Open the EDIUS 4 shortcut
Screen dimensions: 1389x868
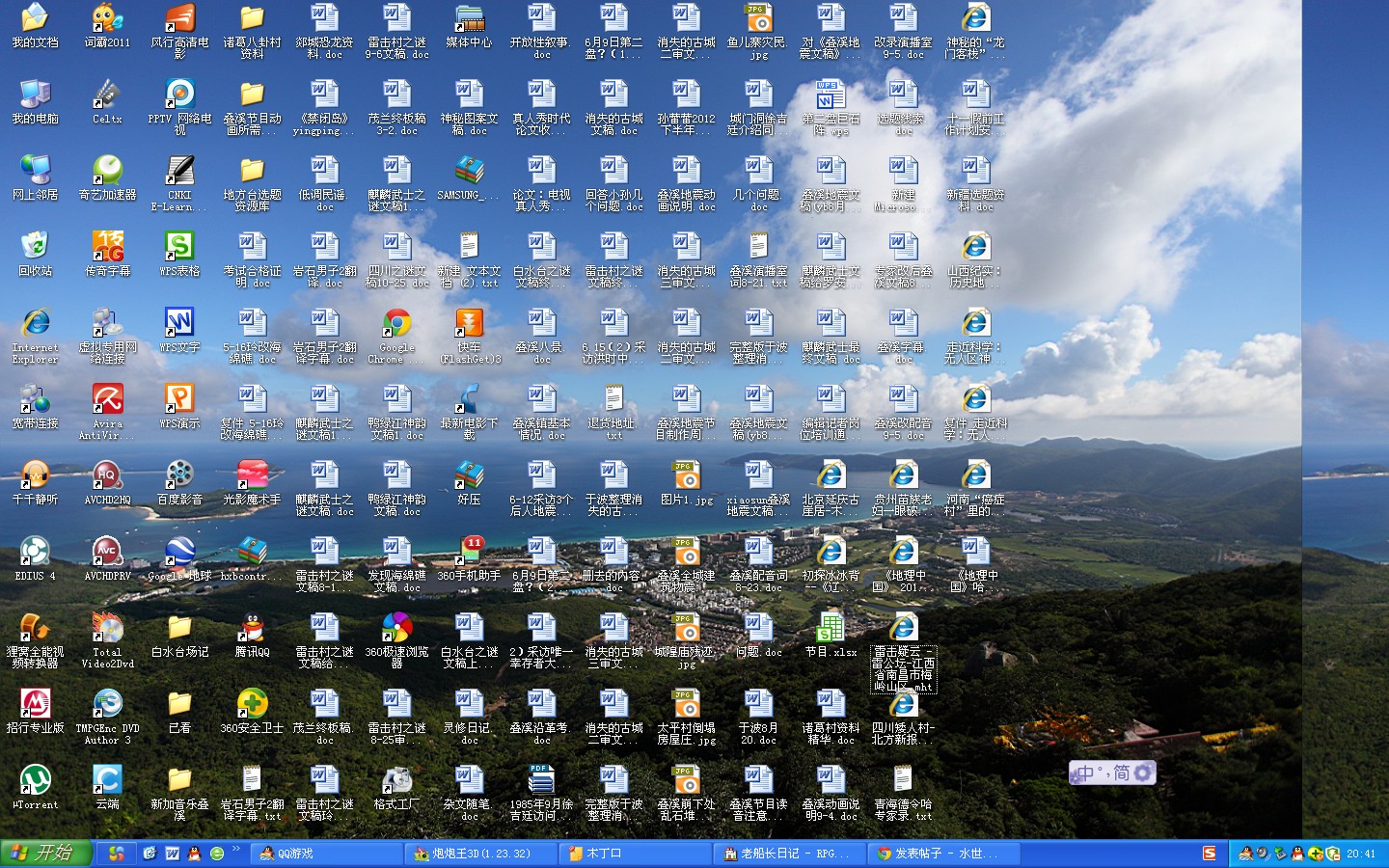tap(35, 558)
